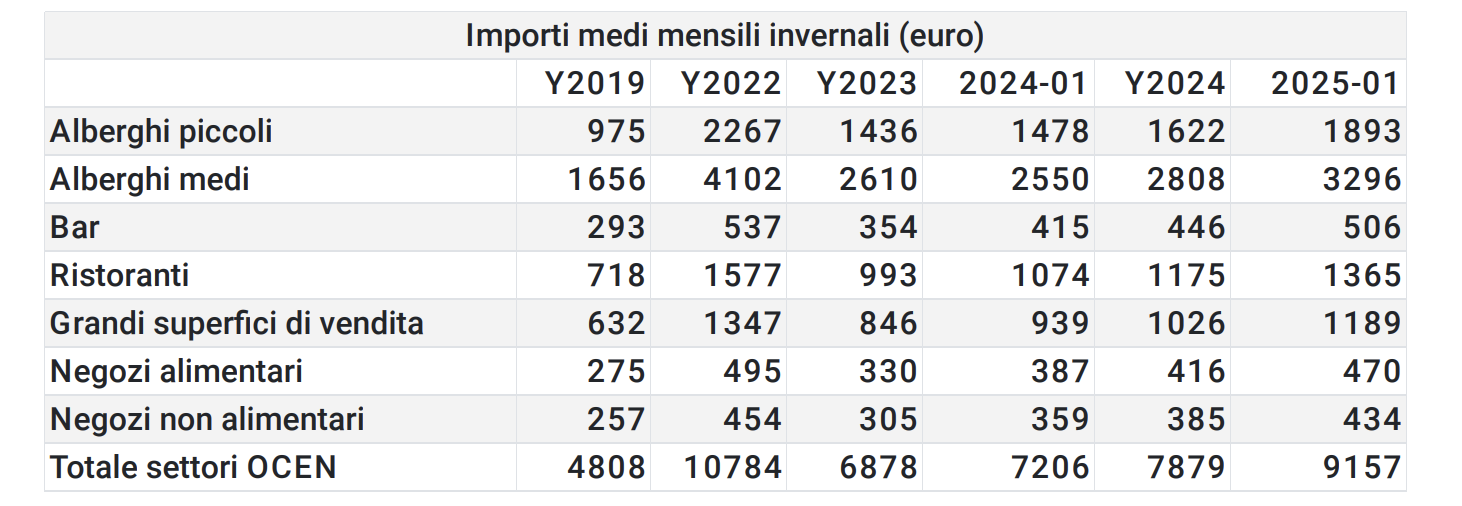Screen dimensions: 1462x506
Task: Select the Alberghi piccoli row label
Action: (x=161, y=131)
